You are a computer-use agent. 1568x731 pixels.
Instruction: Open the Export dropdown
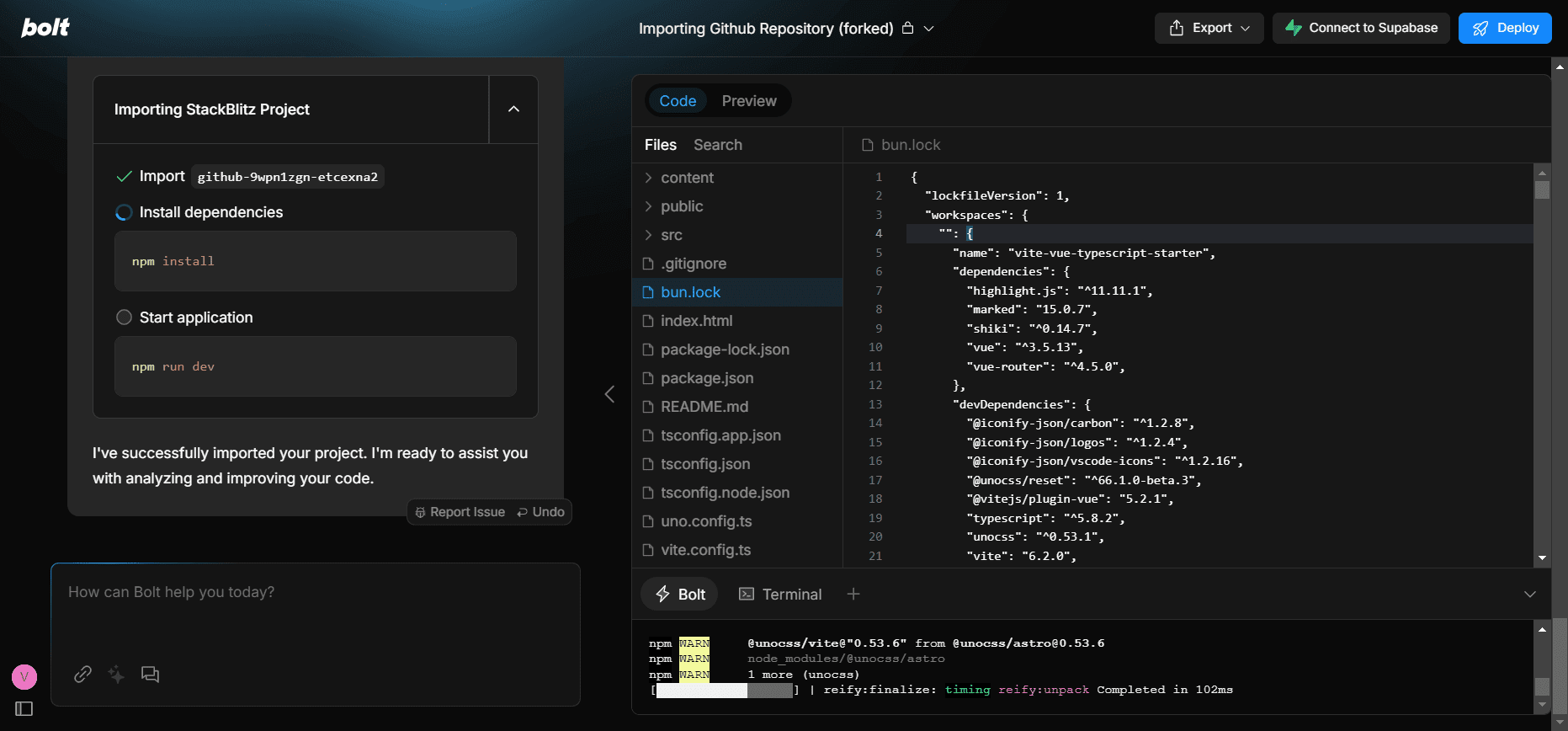[x=1209, y=28]
